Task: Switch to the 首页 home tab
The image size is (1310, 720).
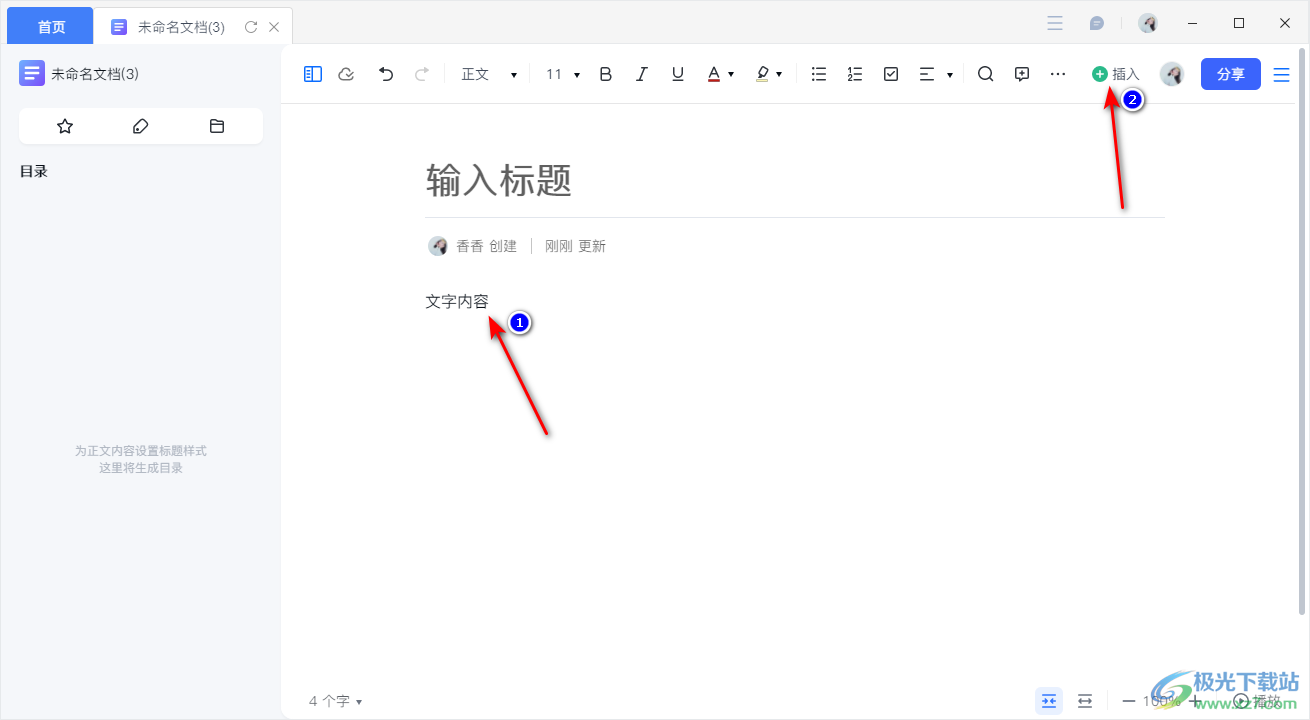Action: tap(50, 26)
